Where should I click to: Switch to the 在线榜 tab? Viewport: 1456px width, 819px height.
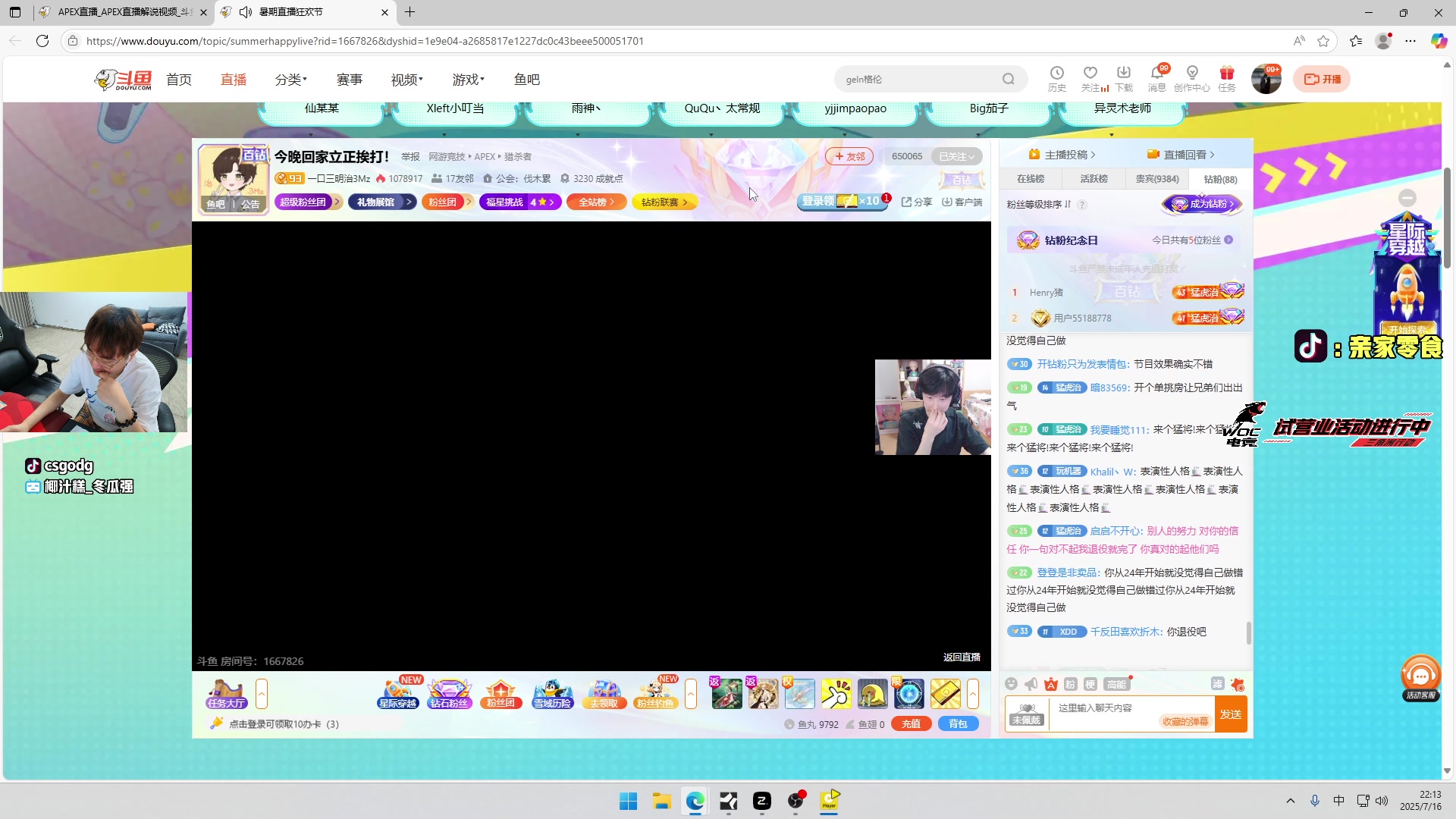pos(1031,179)
